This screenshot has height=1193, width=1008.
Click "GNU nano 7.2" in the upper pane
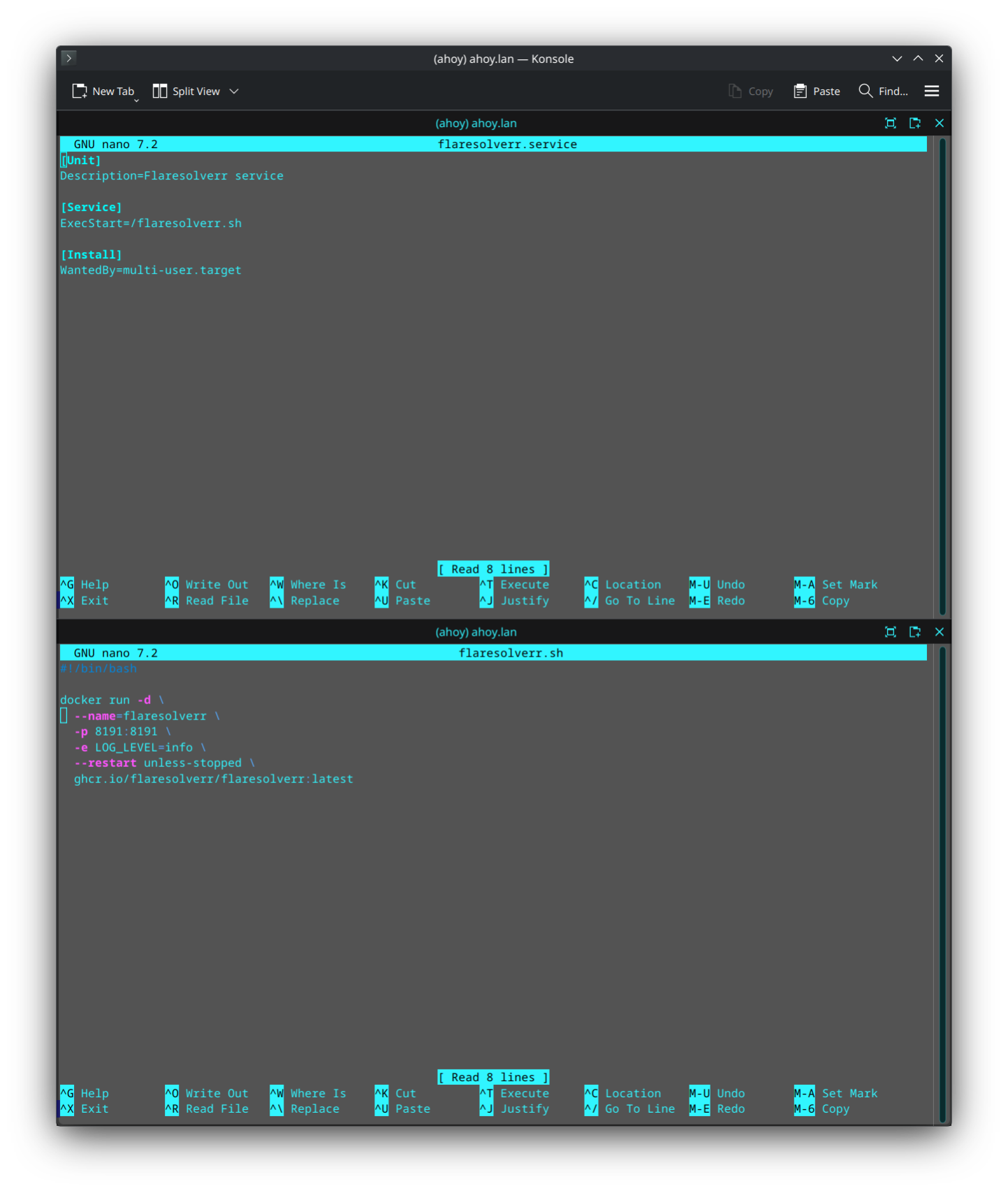coord(116,145)
